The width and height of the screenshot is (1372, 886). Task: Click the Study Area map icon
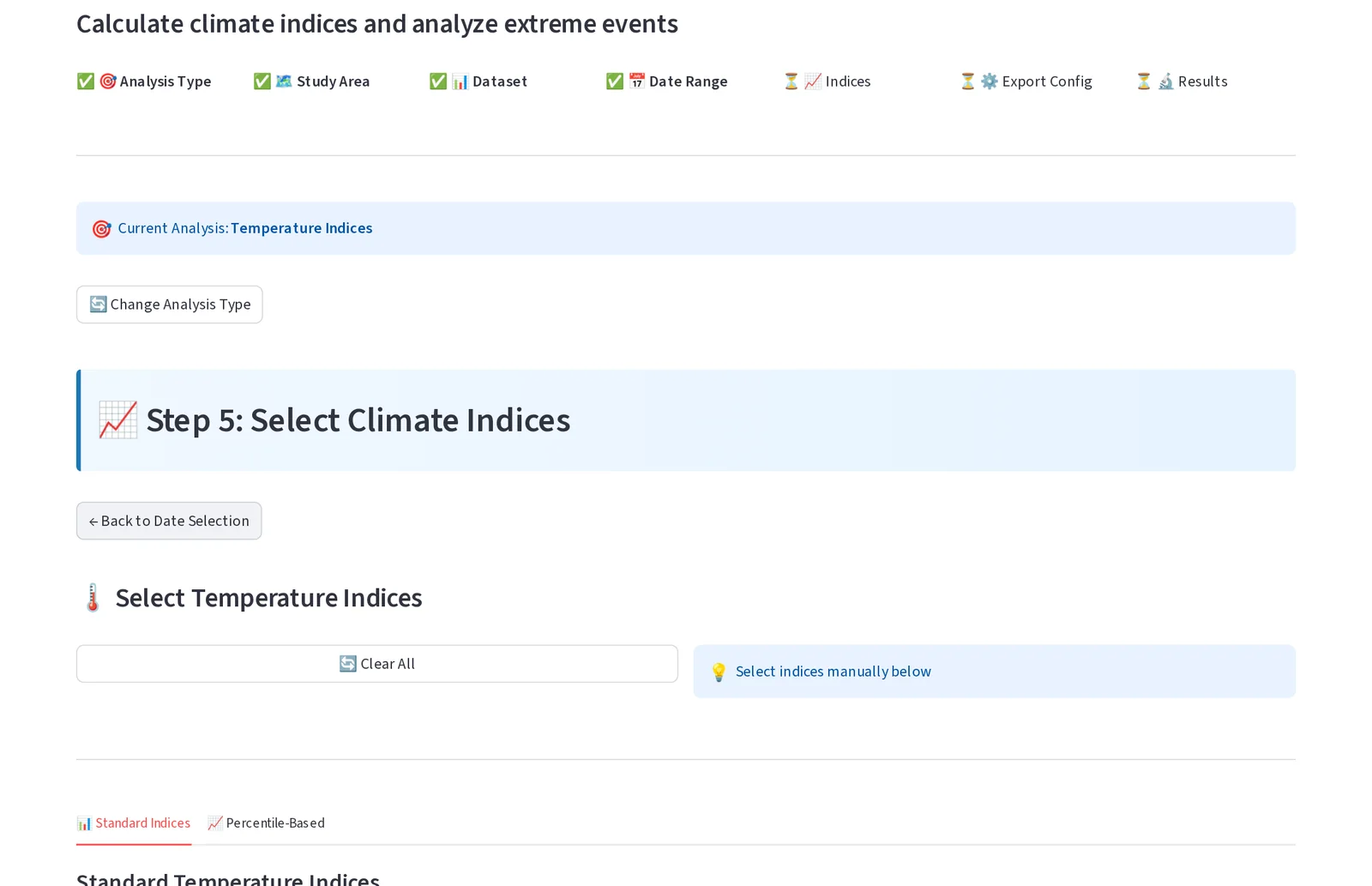click(x=284, y=81)
